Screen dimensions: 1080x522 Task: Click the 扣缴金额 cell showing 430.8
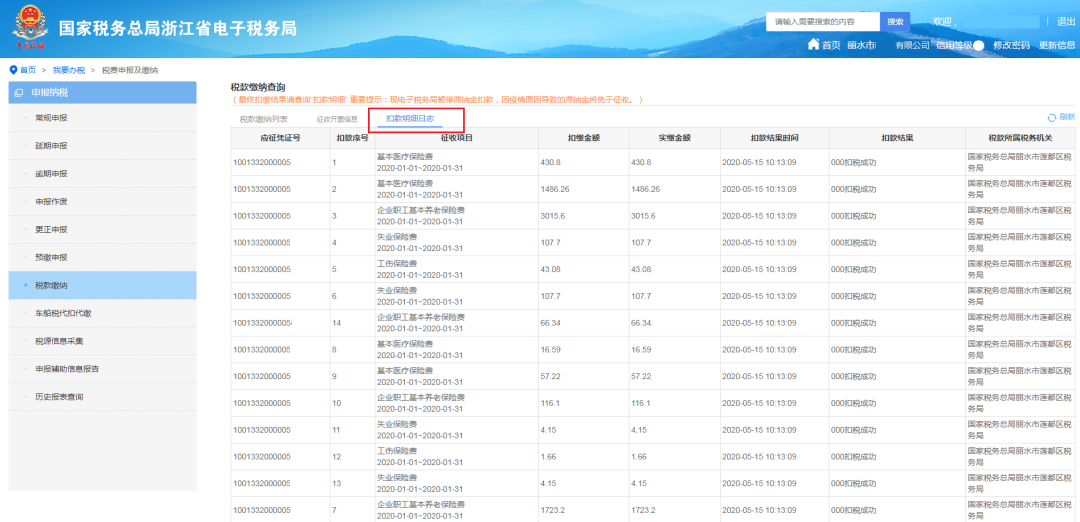[583, 162]
